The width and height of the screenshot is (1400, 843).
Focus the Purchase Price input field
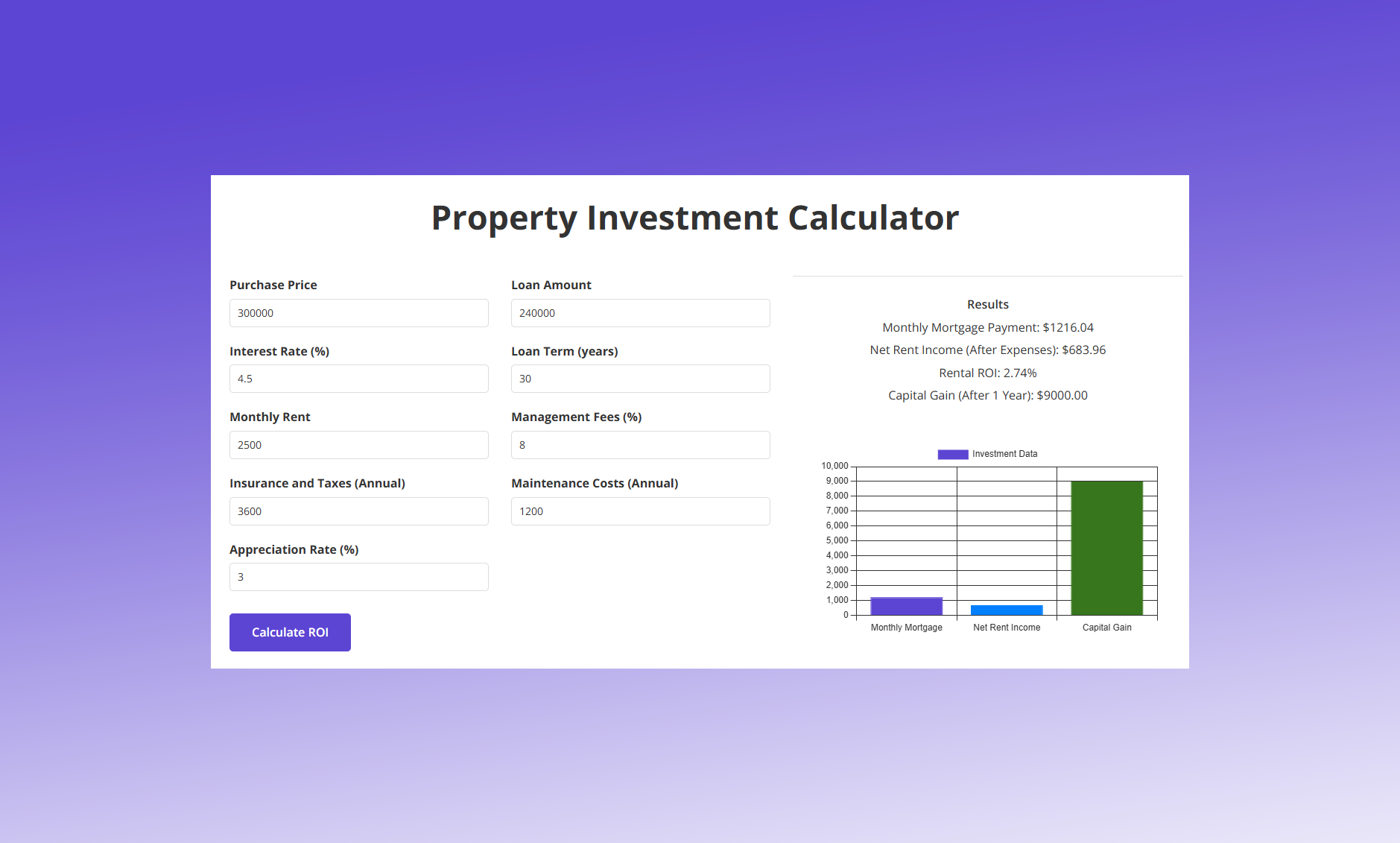[x=358, y=313]
